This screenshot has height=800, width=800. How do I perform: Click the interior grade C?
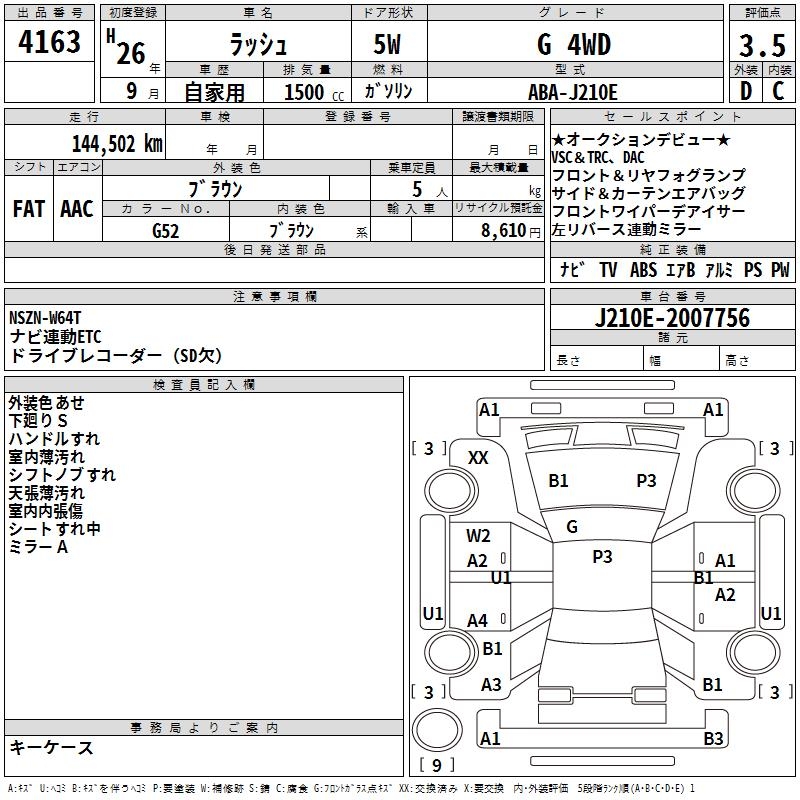tap(778, 91)
